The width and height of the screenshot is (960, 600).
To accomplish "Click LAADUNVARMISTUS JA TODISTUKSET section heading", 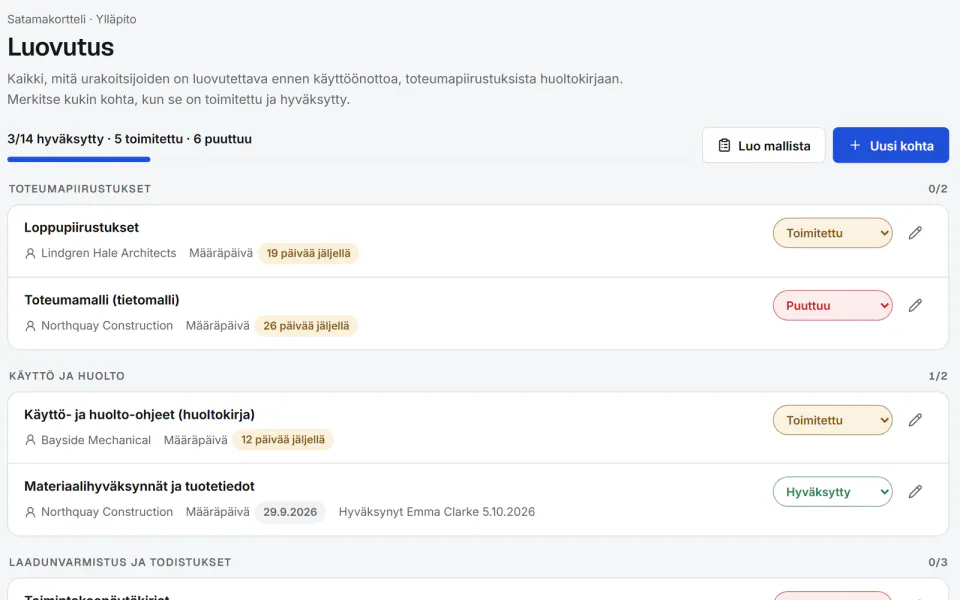I will click(x=120, y=562).
